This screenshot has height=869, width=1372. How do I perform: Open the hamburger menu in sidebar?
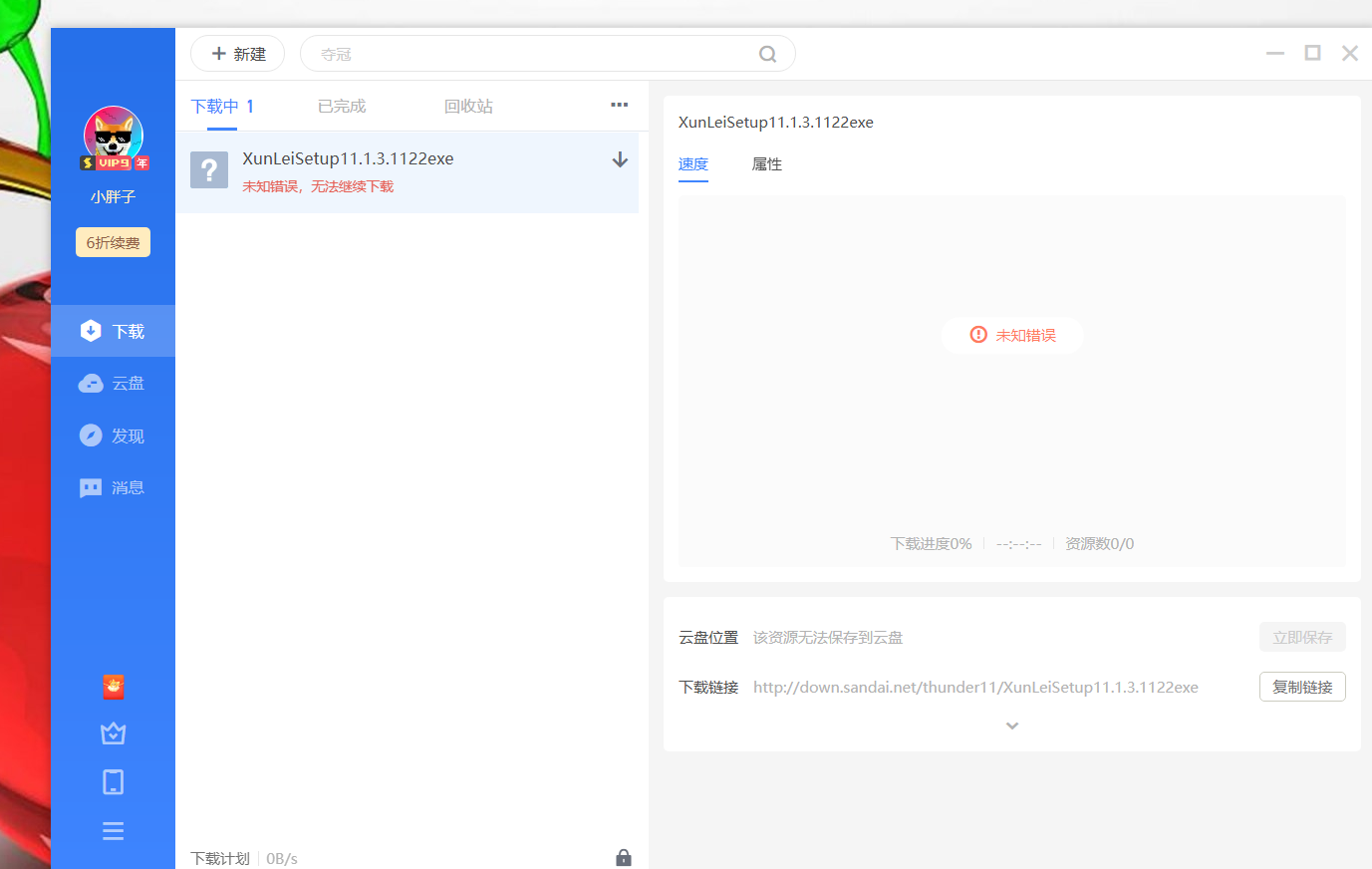tap(113, 830)
